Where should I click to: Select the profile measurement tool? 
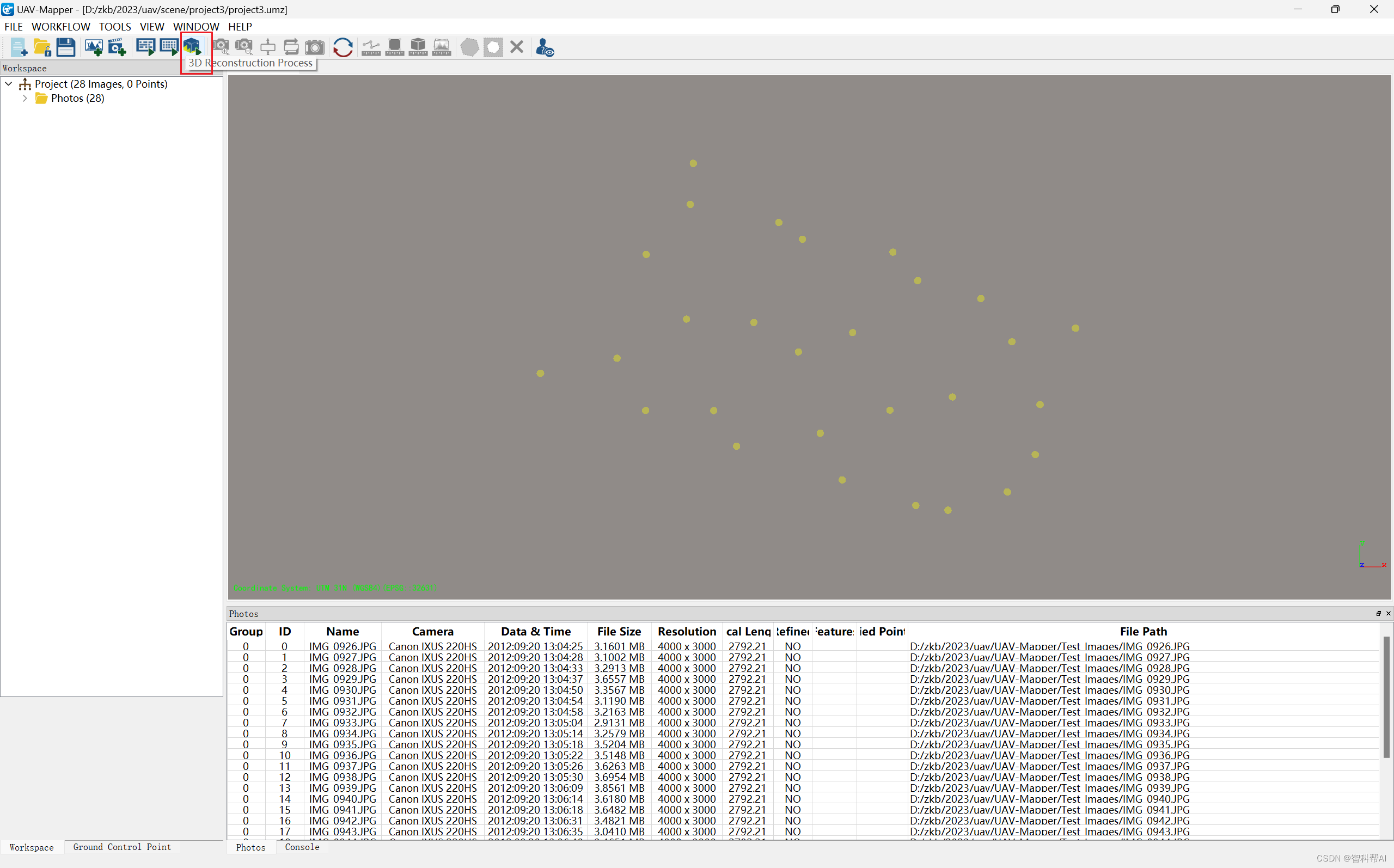441,47
